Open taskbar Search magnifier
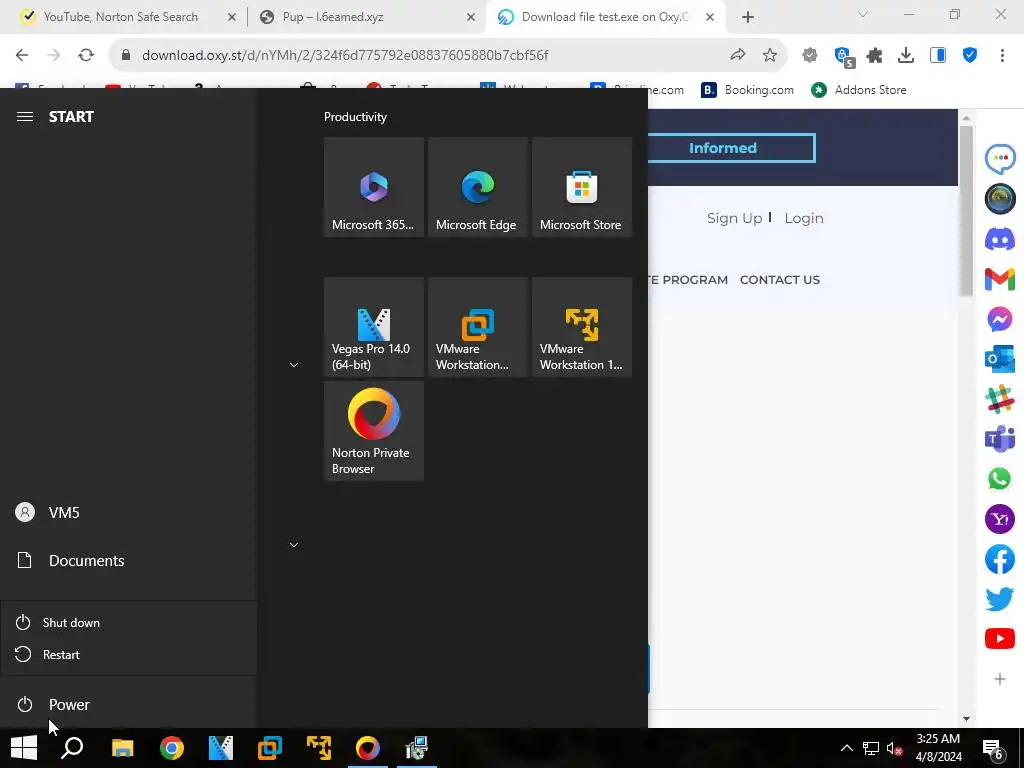The image size is (1024, 768). (x=72, y=748)
